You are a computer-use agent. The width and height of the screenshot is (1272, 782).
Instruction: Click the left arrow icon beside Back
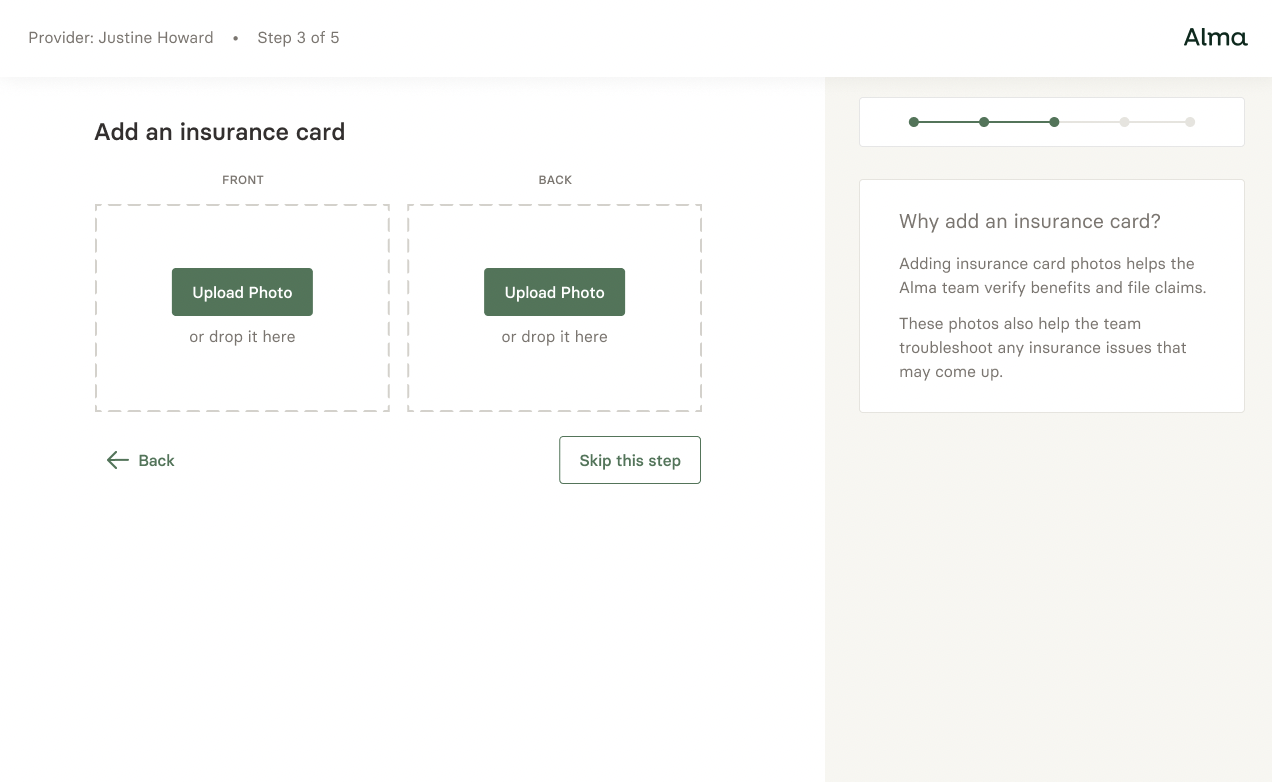click(x=118, y=460)
